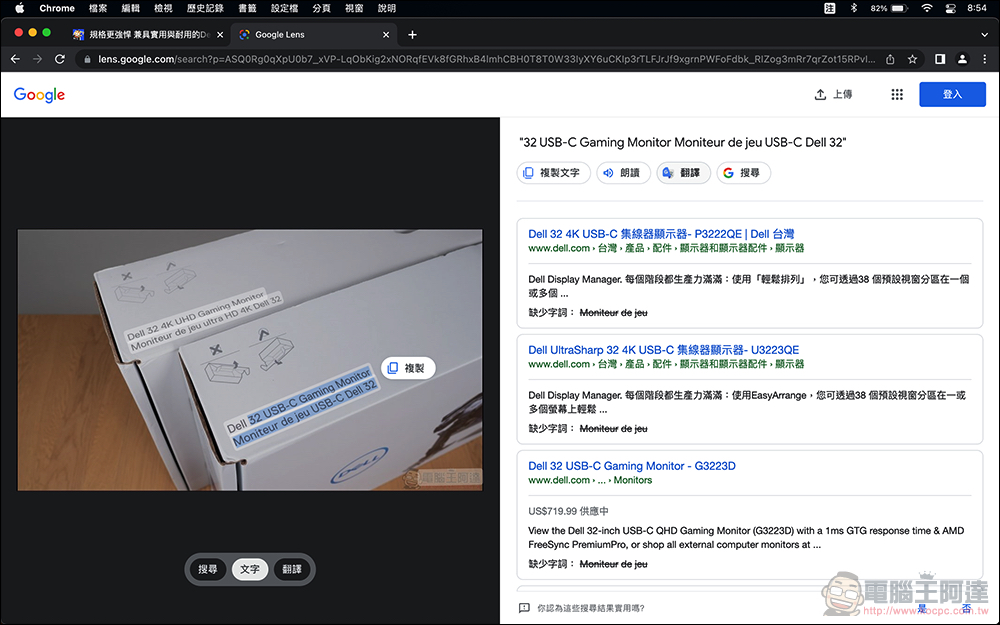The height and width of the screenshot is (625, 1000).
Task: Switch to 翻譯 mode below image
Action: pos(292,570)
